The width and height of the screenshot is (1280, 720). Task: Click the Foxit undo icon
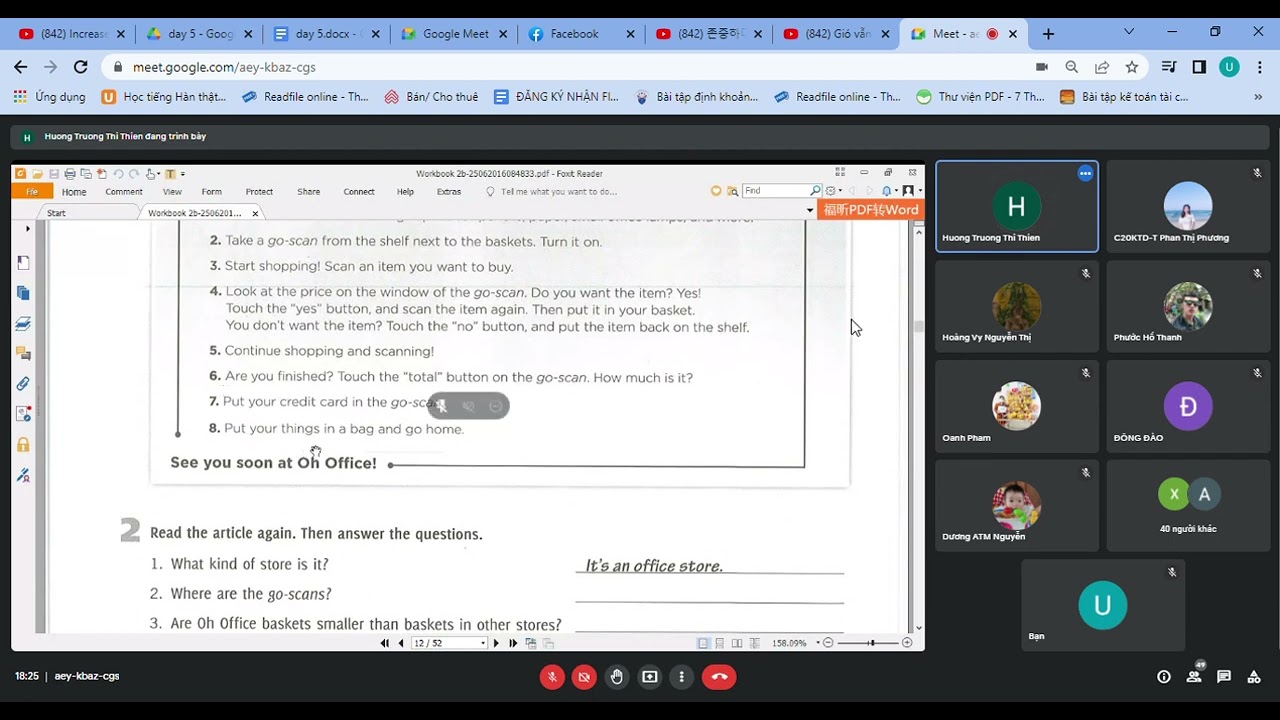118,174
